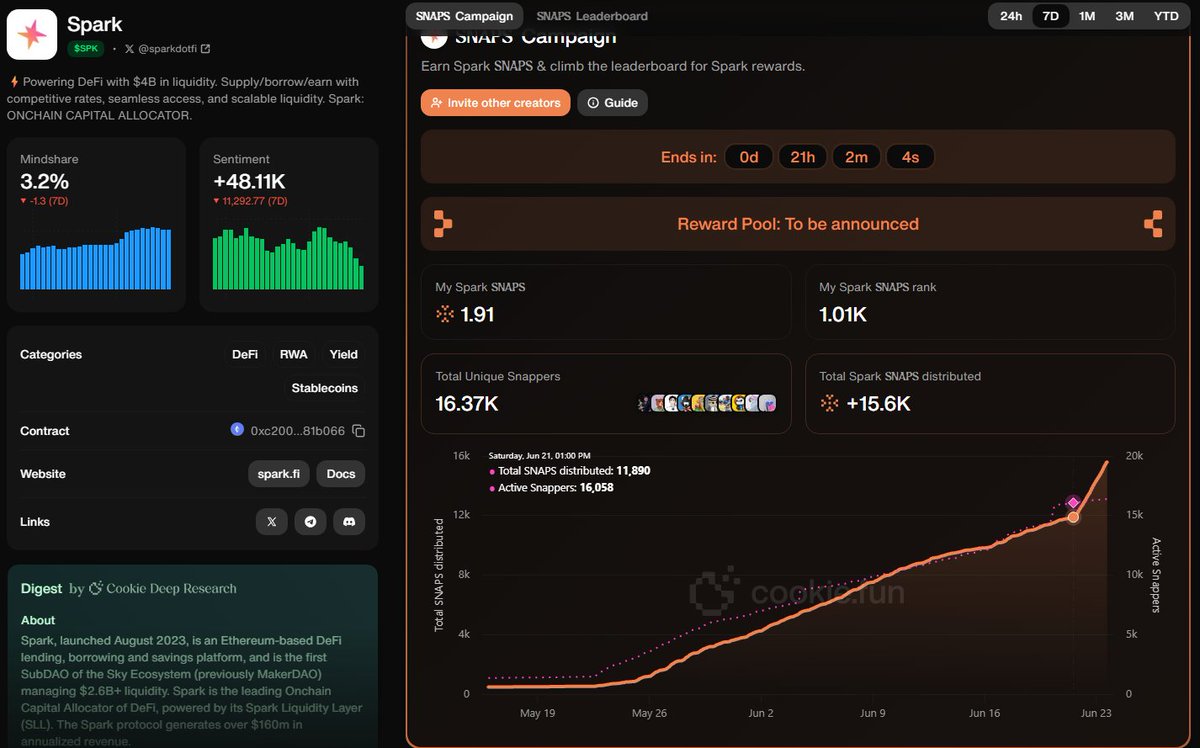Click the Cookie Deep Research label

tap(163, 589)
